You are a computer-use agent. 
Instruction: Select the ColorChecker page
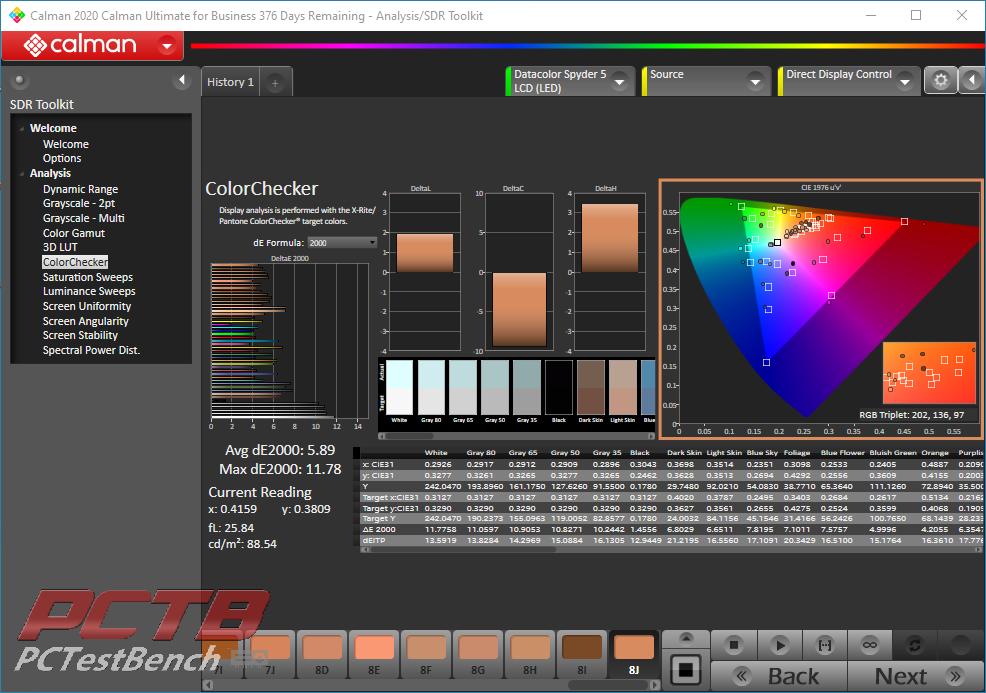pyautogui.click(x=75, y=262)
